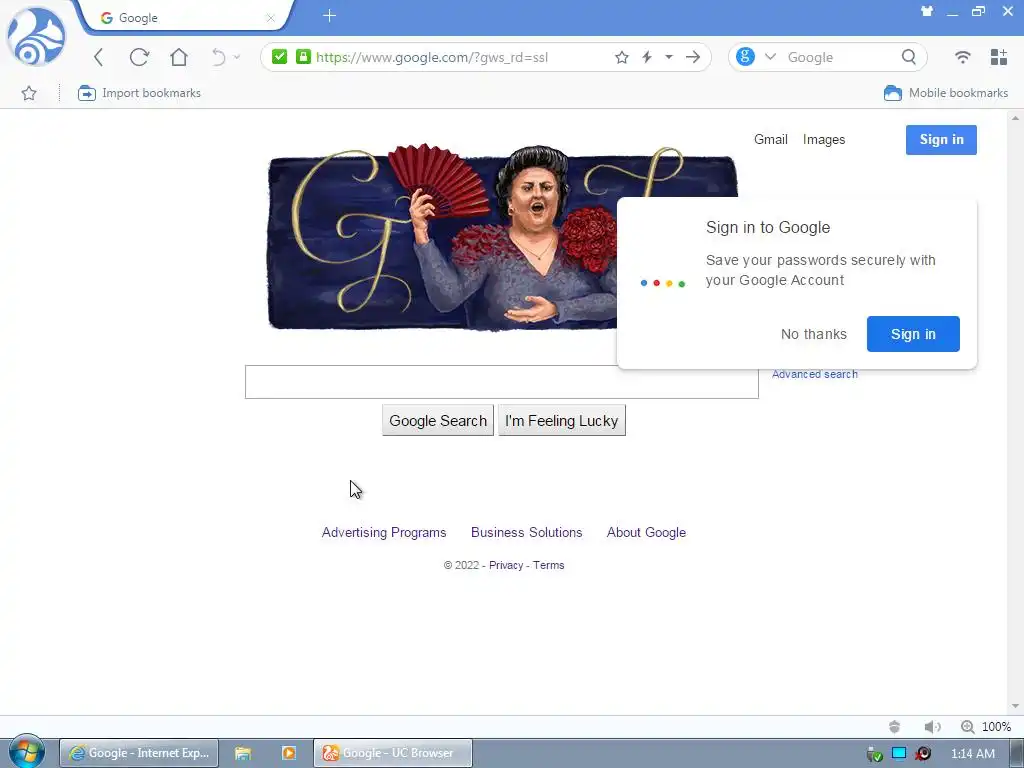Click Sign in button at page top
Screen dimensions: 1024x768
pyautogui.click(x=941, y=140)
